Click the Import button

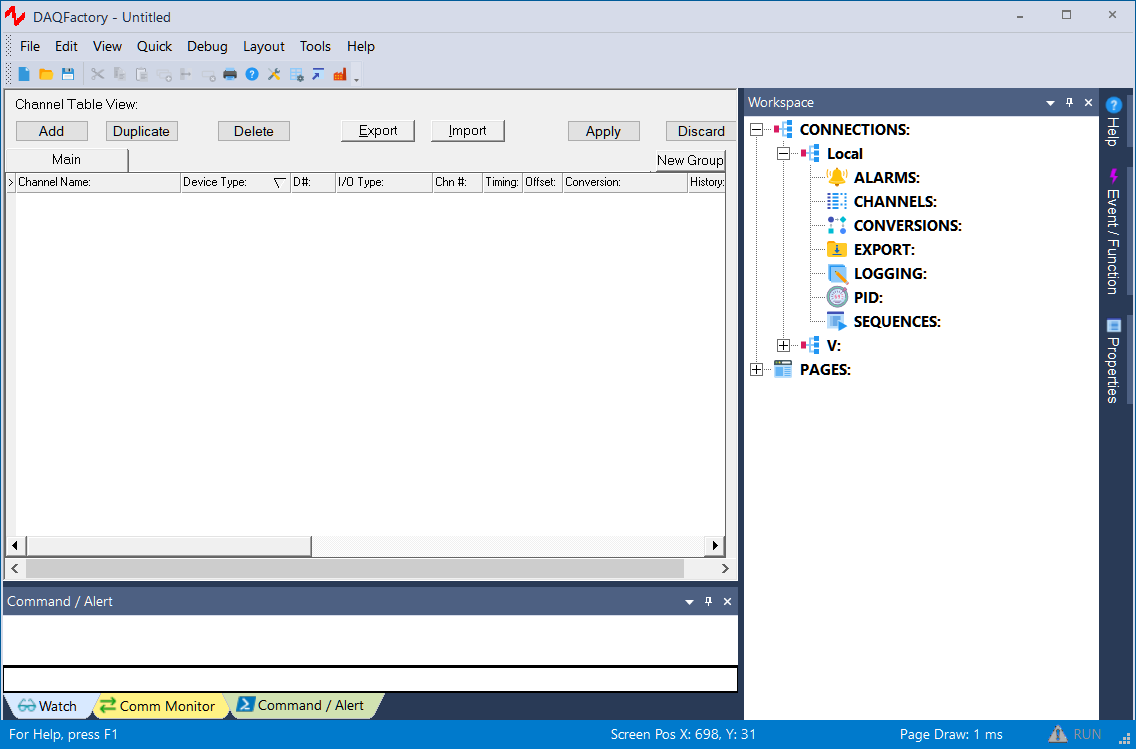467,131
